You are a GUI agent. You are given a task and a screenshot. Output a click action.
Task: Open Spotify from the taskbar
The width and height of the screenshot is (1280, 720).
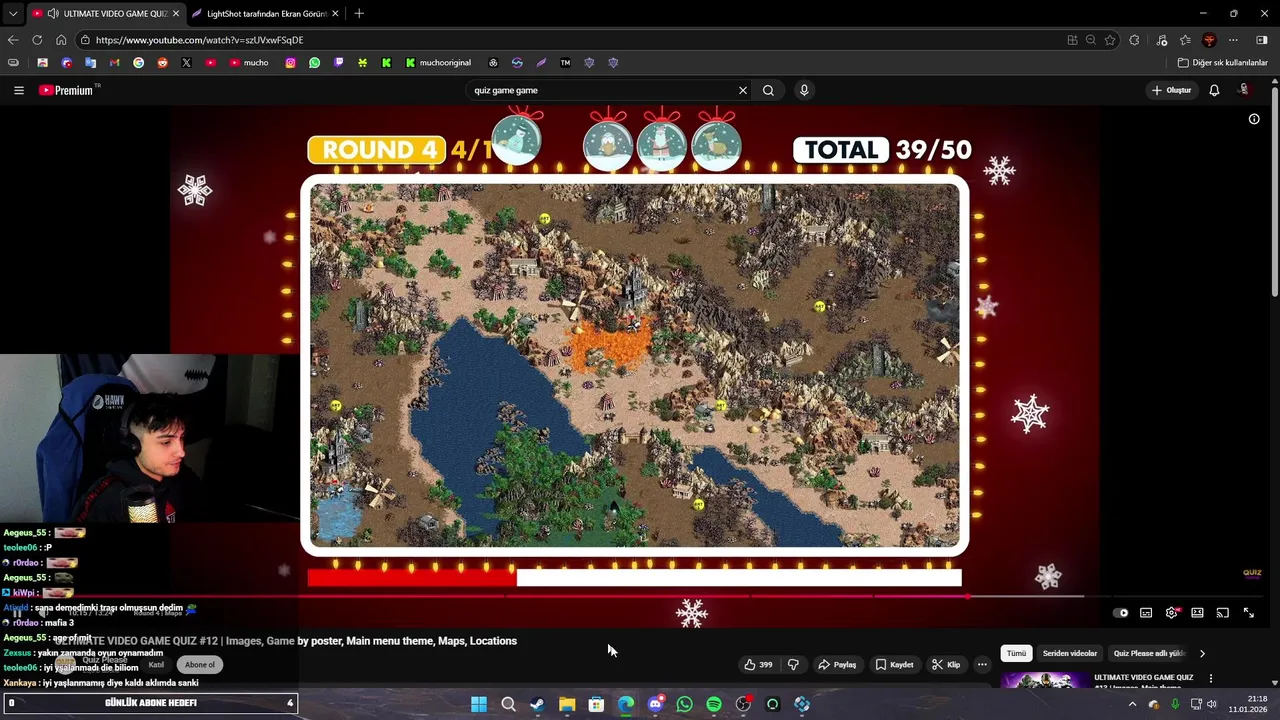coord(714,704)
